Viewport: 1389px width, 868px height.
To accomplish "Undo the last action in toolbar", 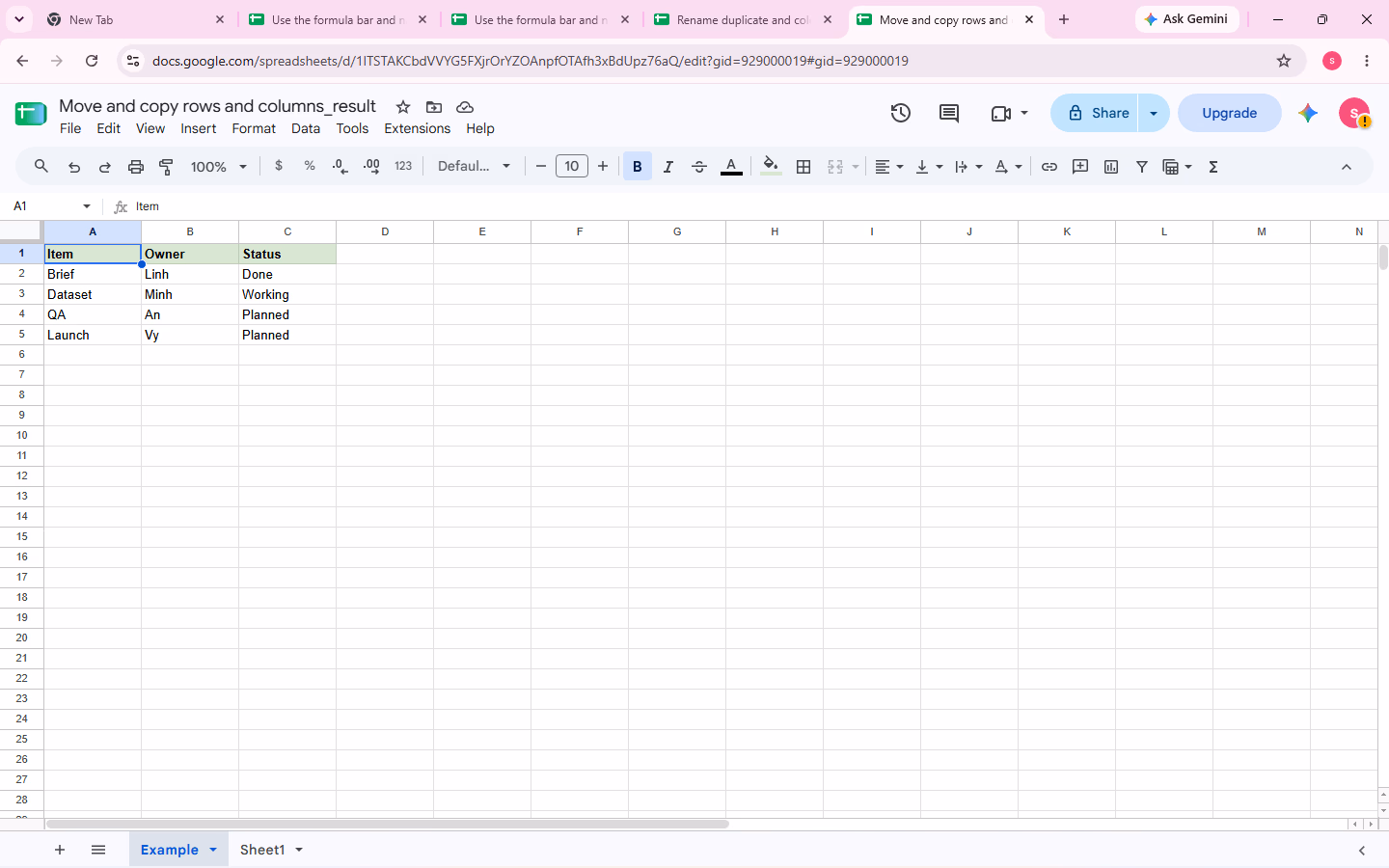I will click(74, 167).
